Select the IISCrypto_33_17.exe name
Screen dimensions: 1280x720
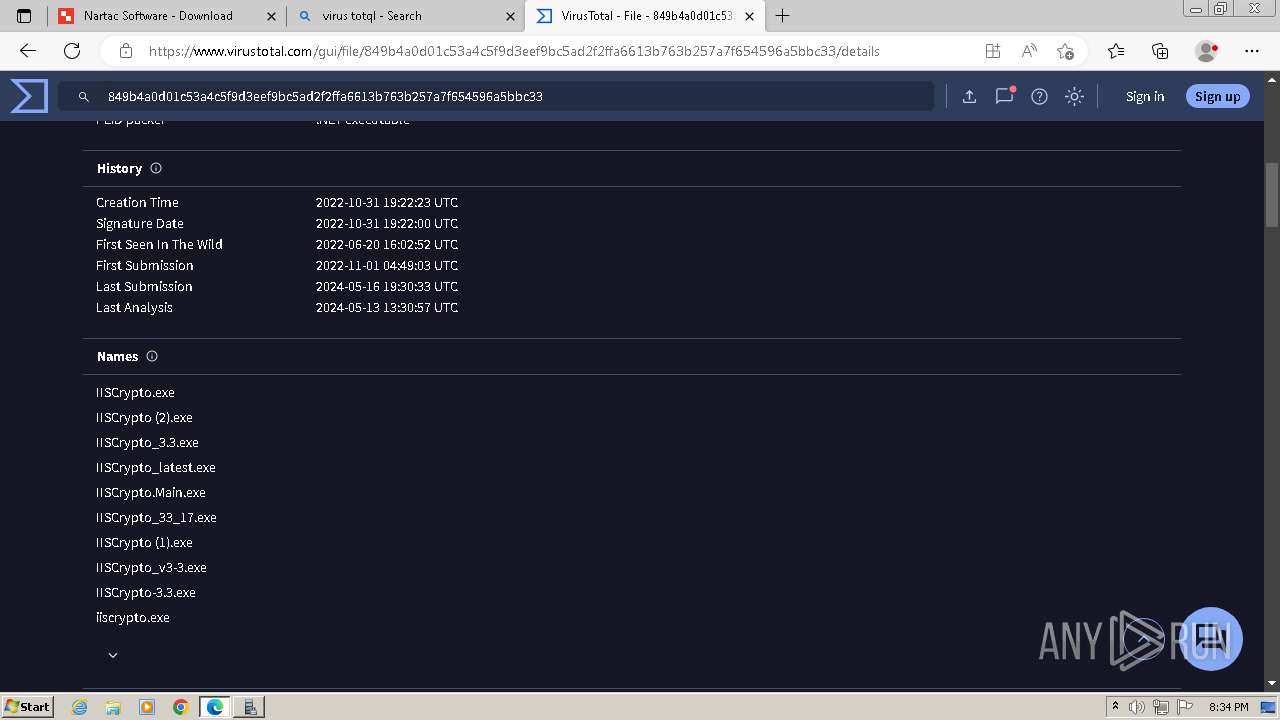[x=156, y=517]
